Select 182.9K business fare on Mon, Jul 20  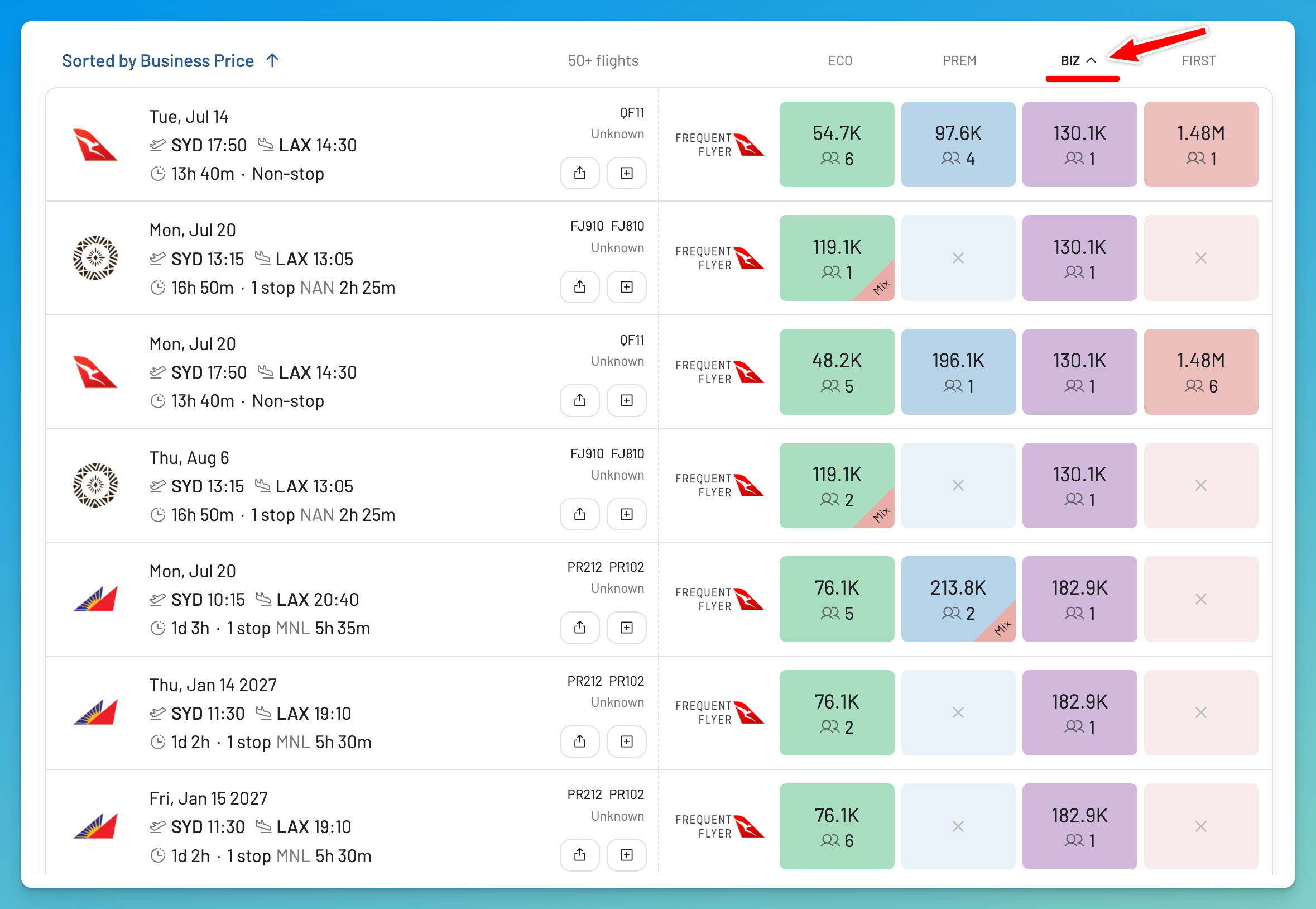click(x=1079, y=599)
